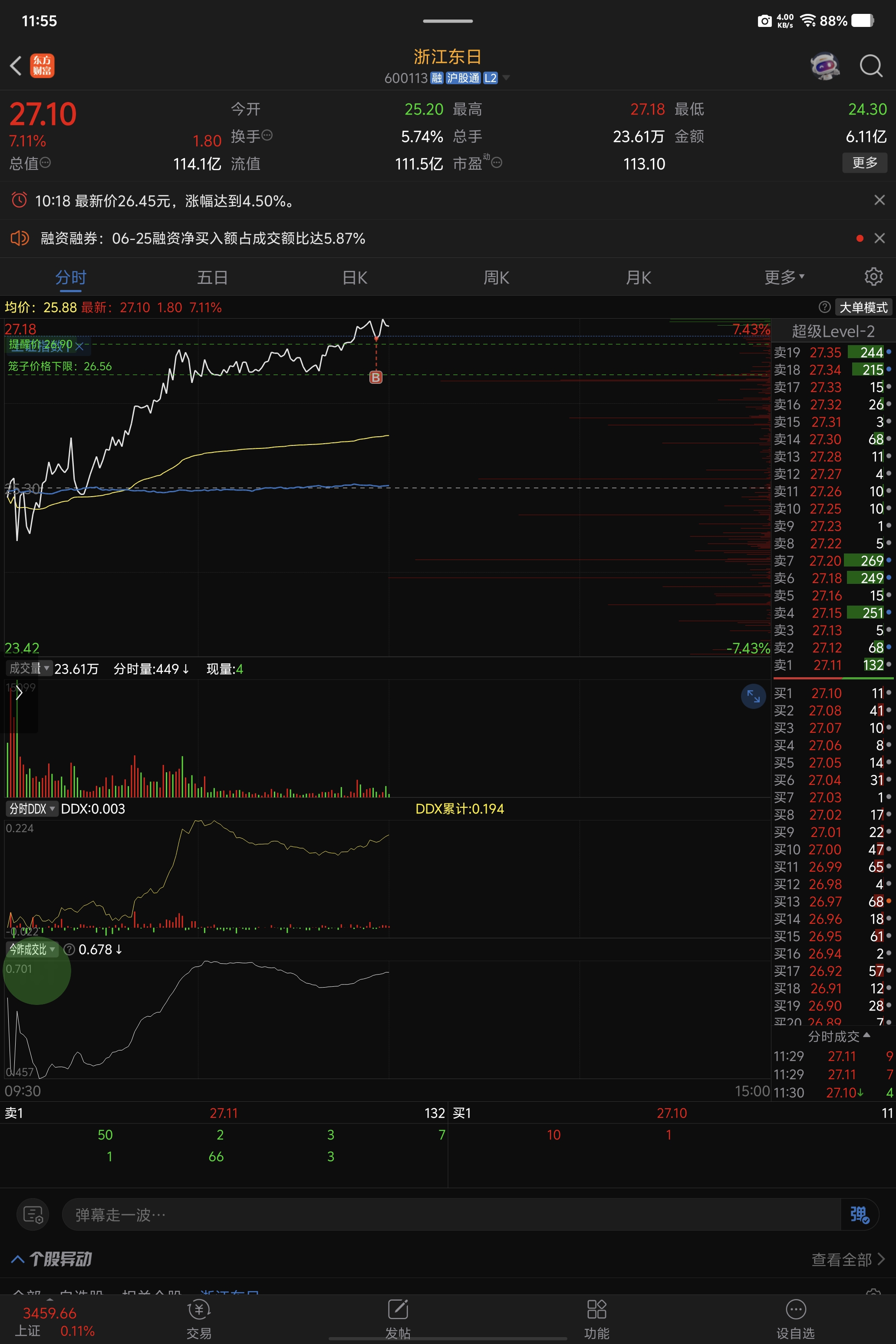Open the danmaku list icon
This screenshot has width=896, height=1344.
click(x=33, y=1214)
